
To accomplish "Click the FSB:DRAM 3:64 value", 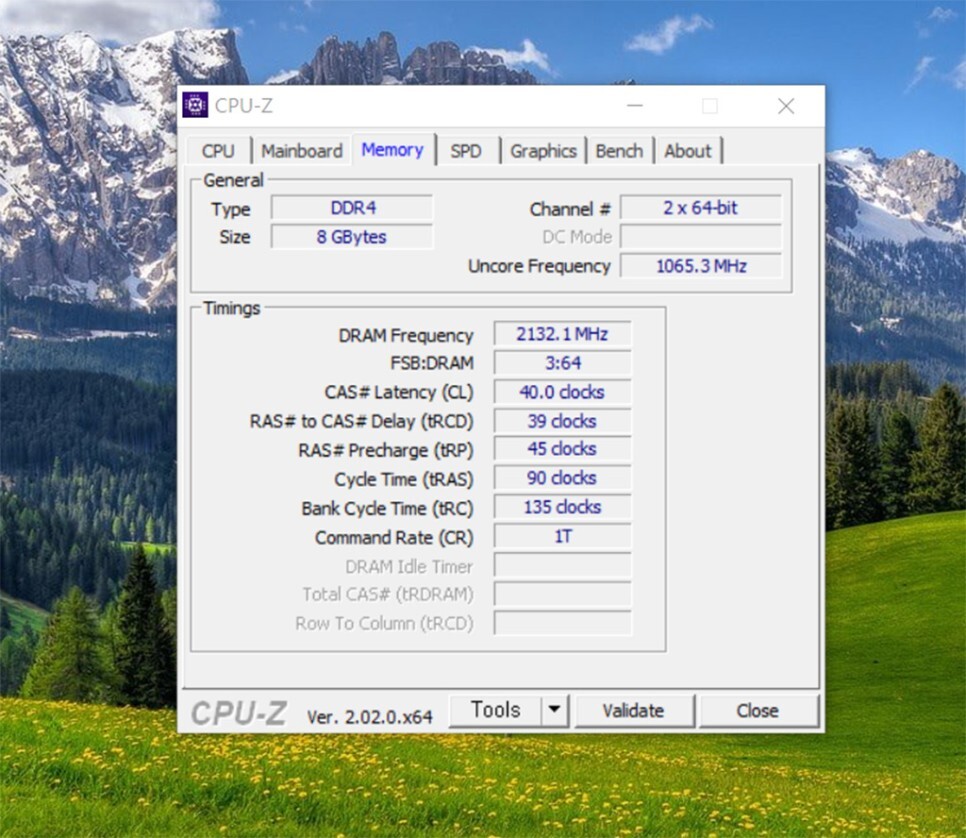I will (x=562, y=363).
